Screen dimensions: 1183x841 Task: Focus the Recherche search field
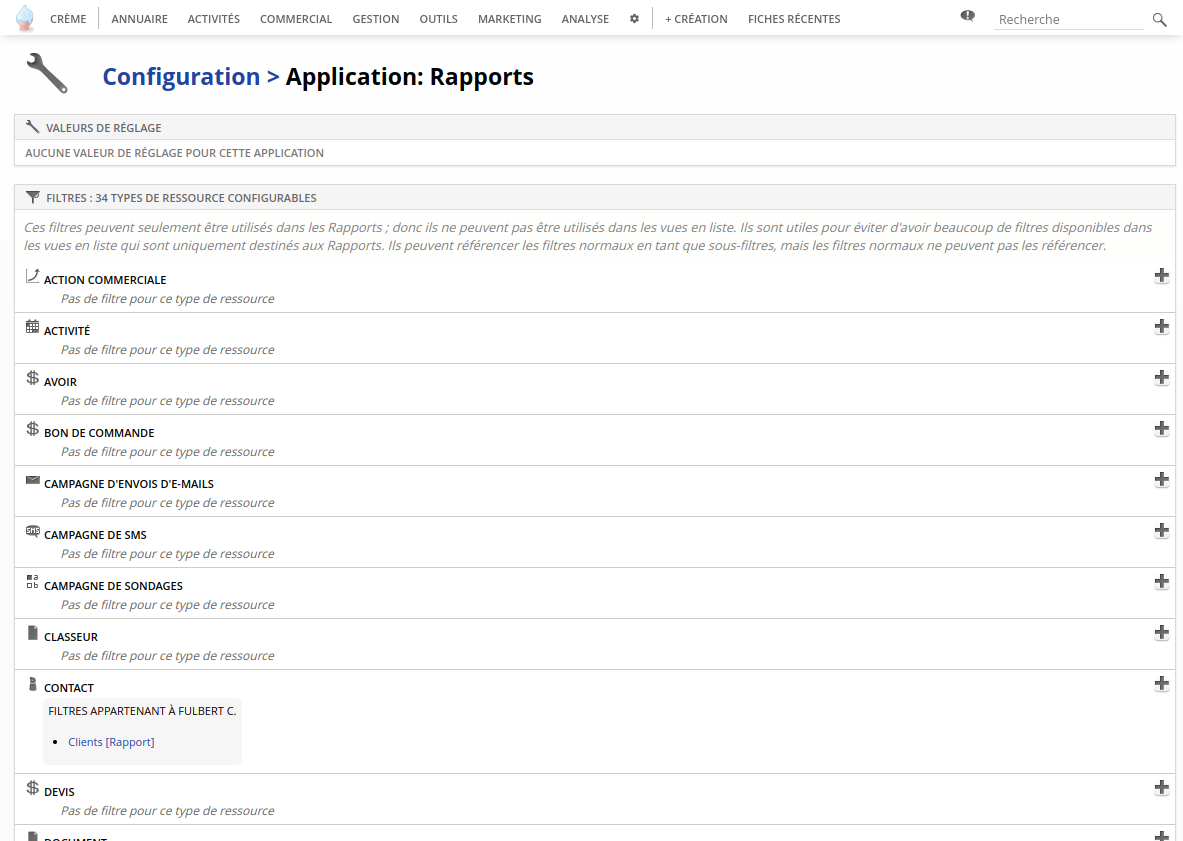click(x=1068, y=20)
